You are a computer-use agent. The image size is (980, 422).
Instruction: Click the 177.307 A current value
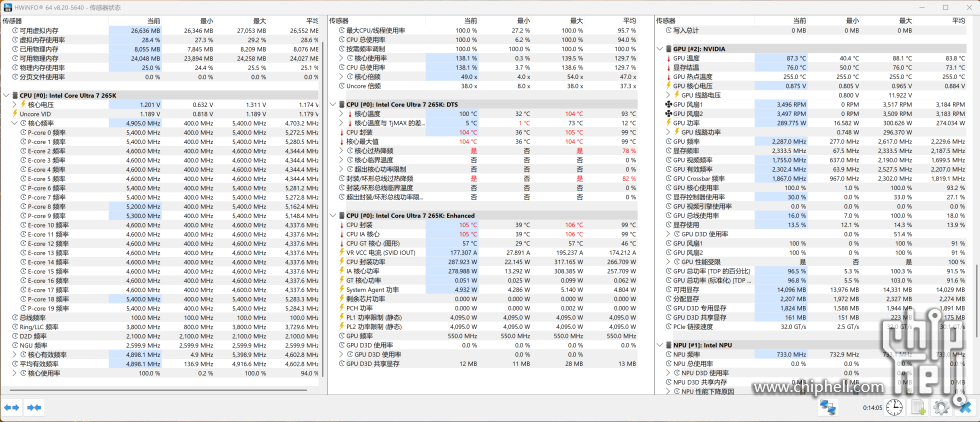click(464, 253)
